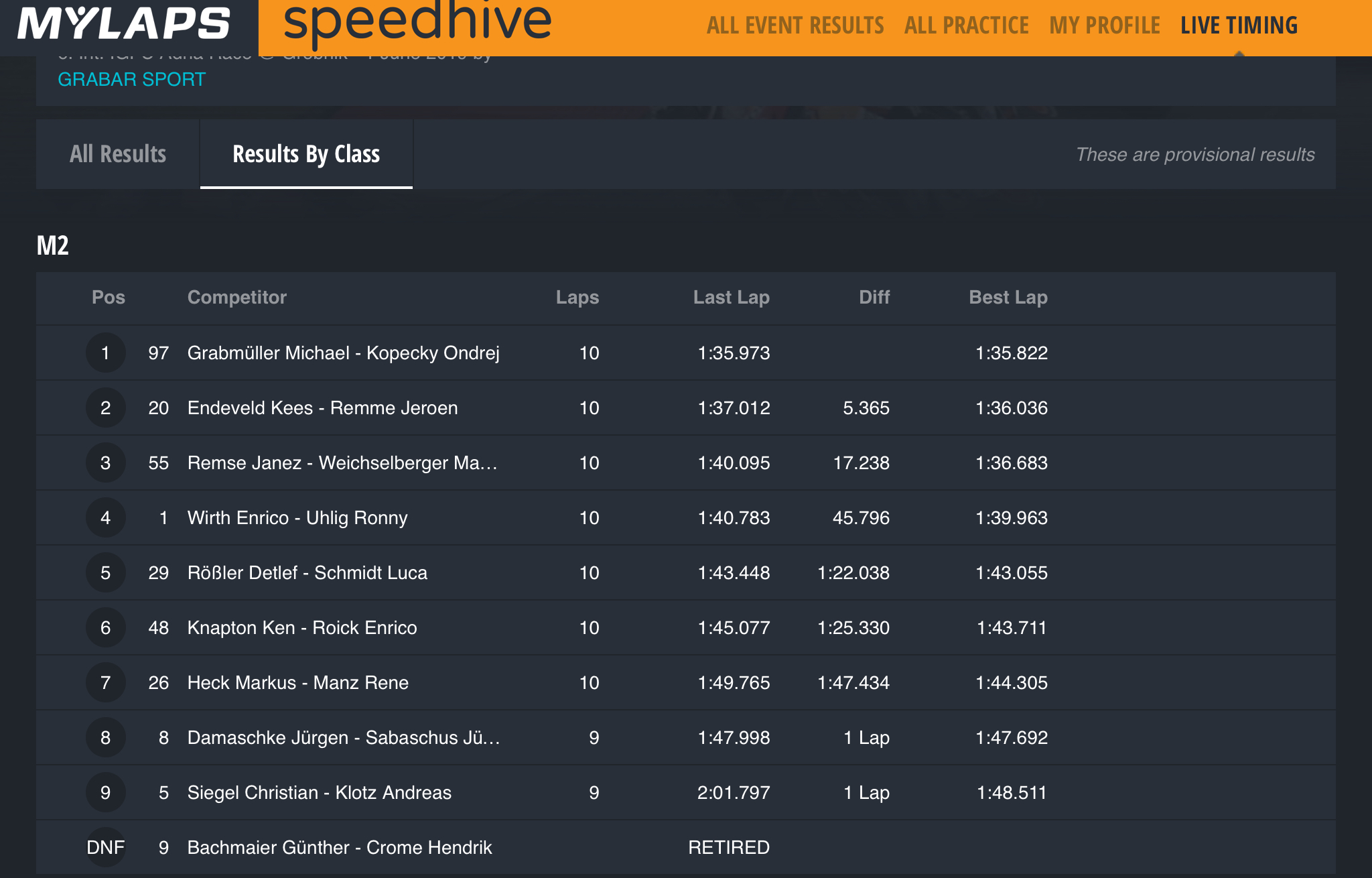The image size is (1372, 878).
Task: Click the MYLAPS logo
Action: (x=124, y=23)
